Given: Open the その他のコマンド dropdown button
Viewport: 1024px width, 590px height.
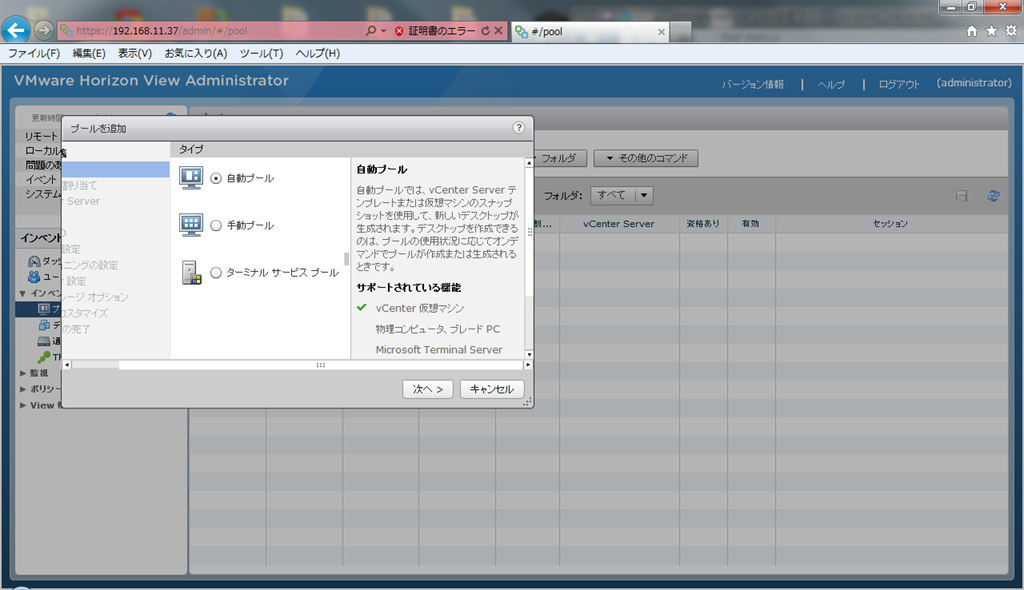Looking at the screenshot, I should point(646,158).
